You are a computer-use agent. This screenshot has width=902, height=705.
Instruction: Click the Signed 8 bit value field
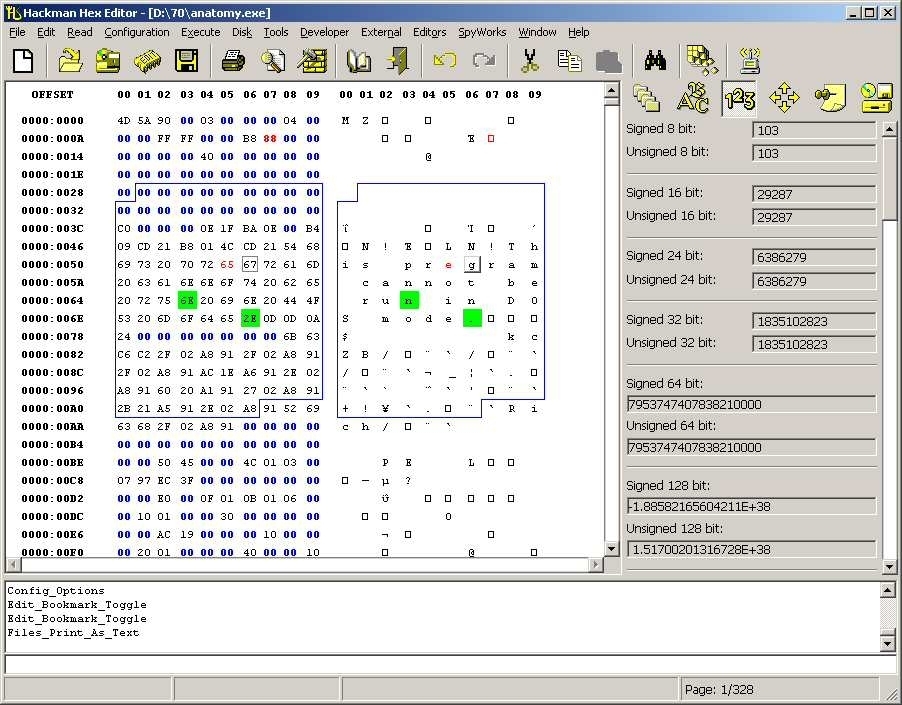coord(814,131)
